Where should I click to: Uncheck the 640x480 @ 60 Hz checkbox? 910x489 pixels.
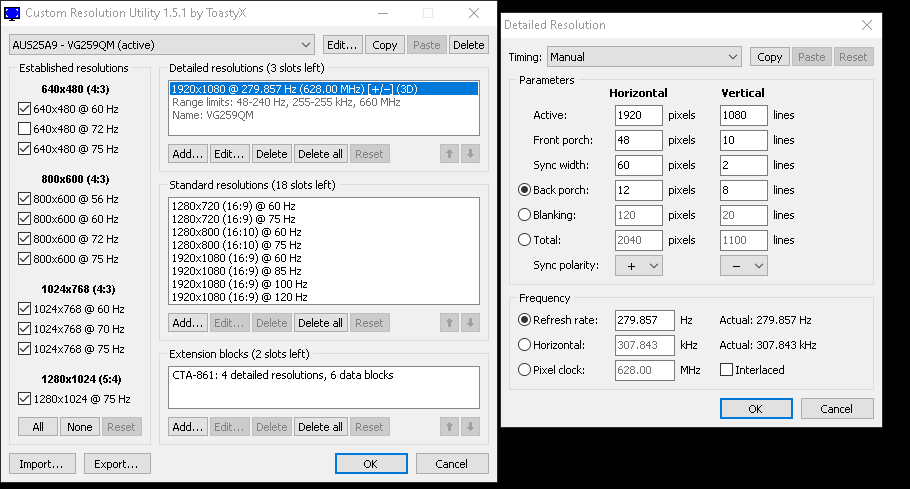25,109
